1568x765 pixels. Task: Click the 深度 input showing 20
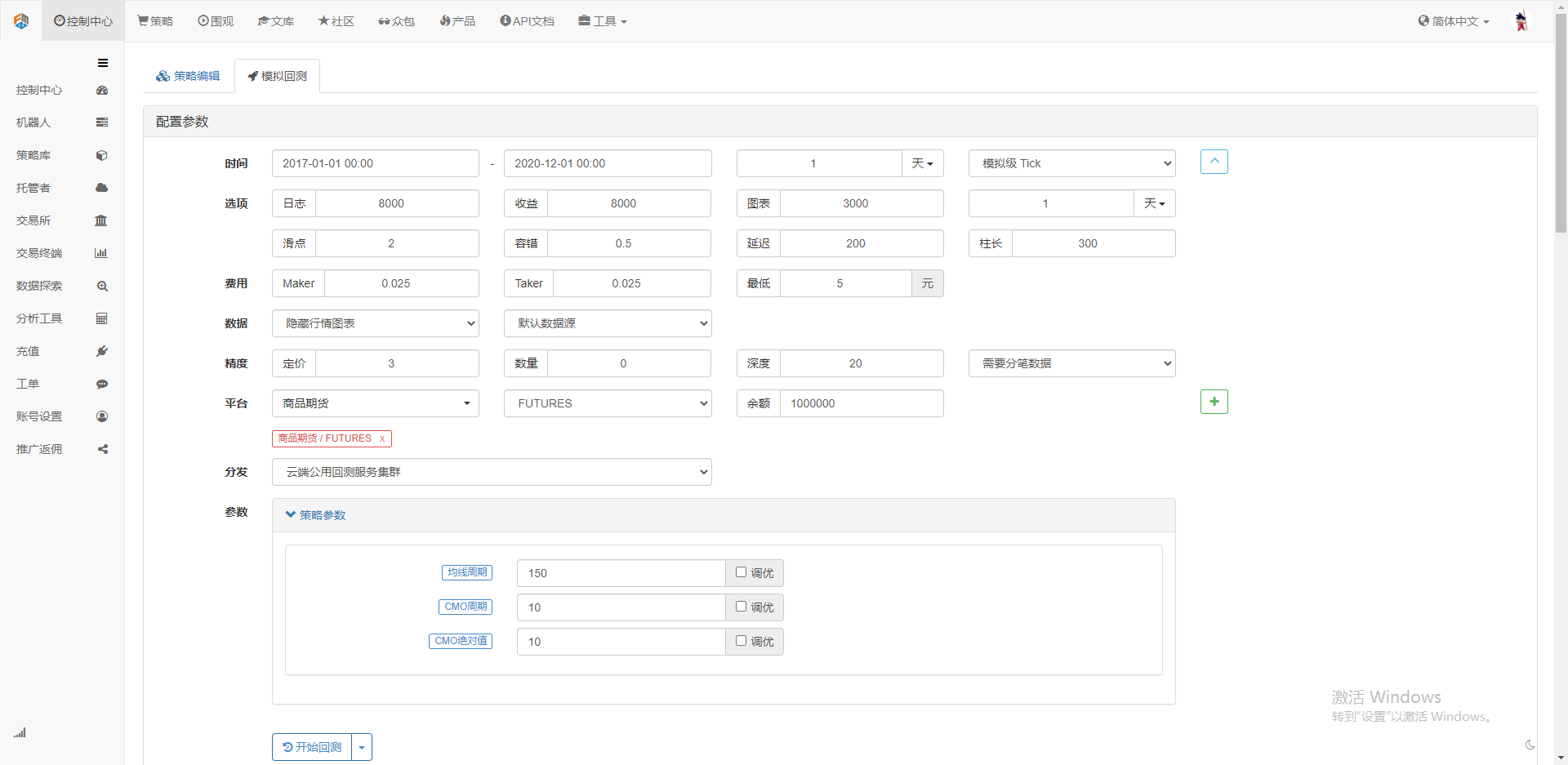pyautogui.click(x=862, y=363)
